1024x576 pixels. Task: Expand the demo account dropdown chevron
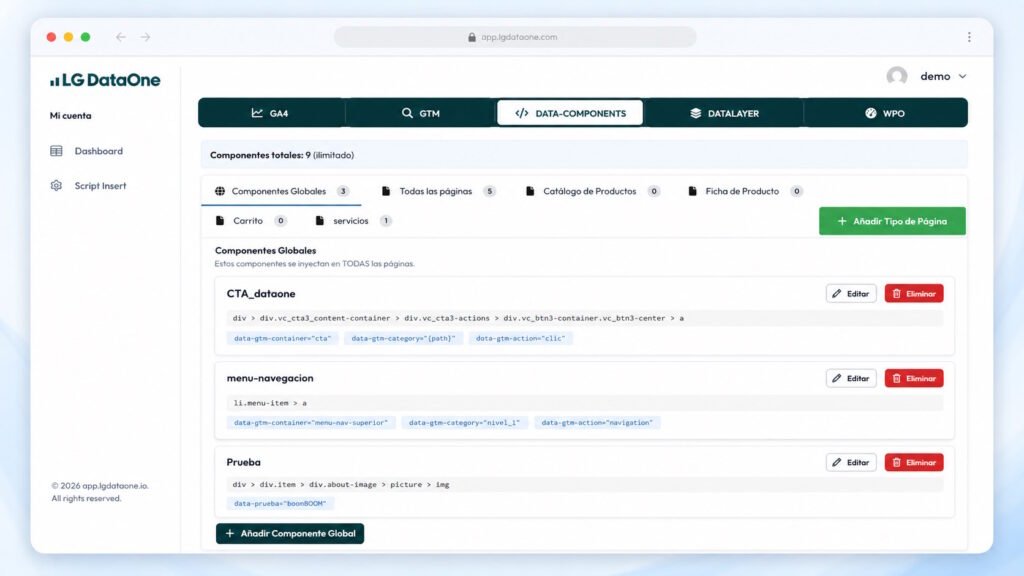coord(963,76)
